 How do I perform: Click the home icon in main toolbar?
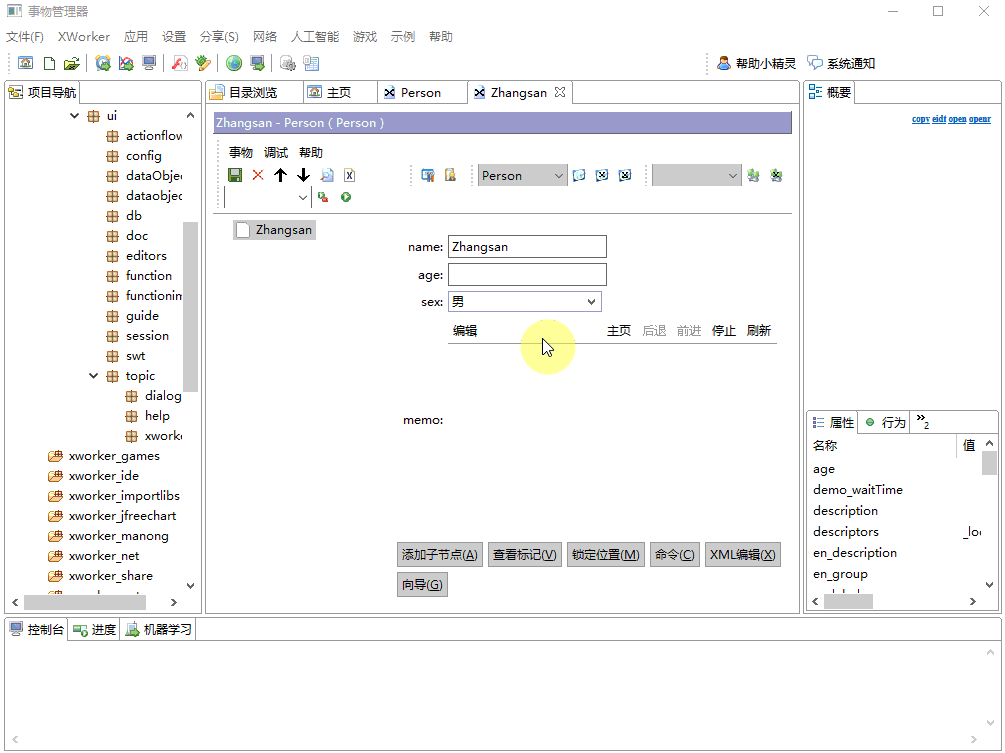click(26, 63)
